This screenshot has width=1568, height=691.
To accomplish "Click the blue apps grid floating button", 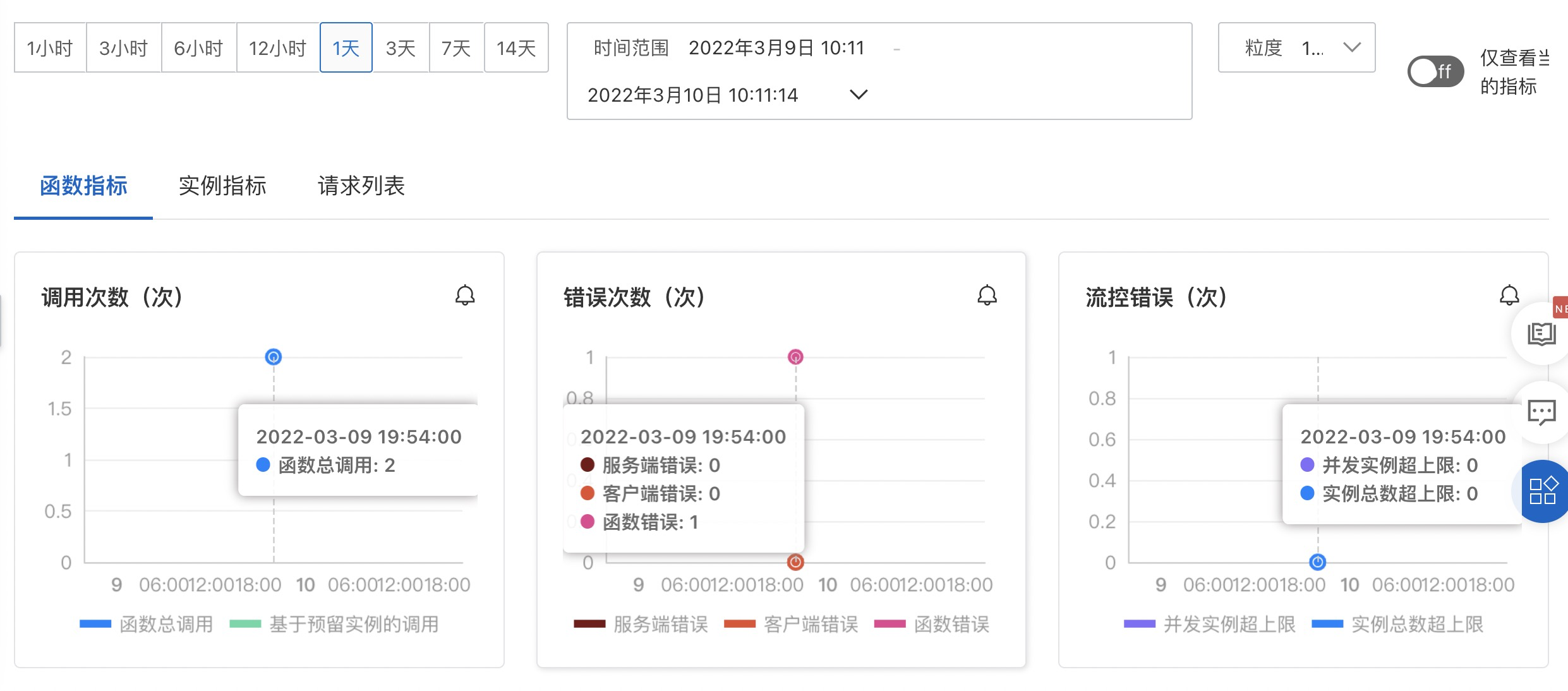I will pos(1542,491).
